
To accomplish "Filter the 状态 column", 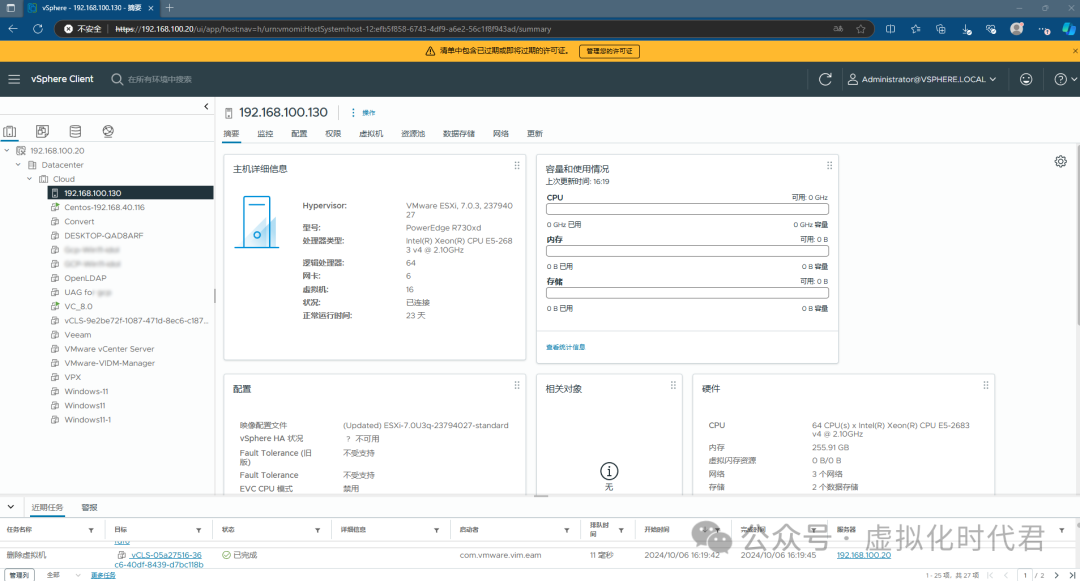I will coord(318,530).
